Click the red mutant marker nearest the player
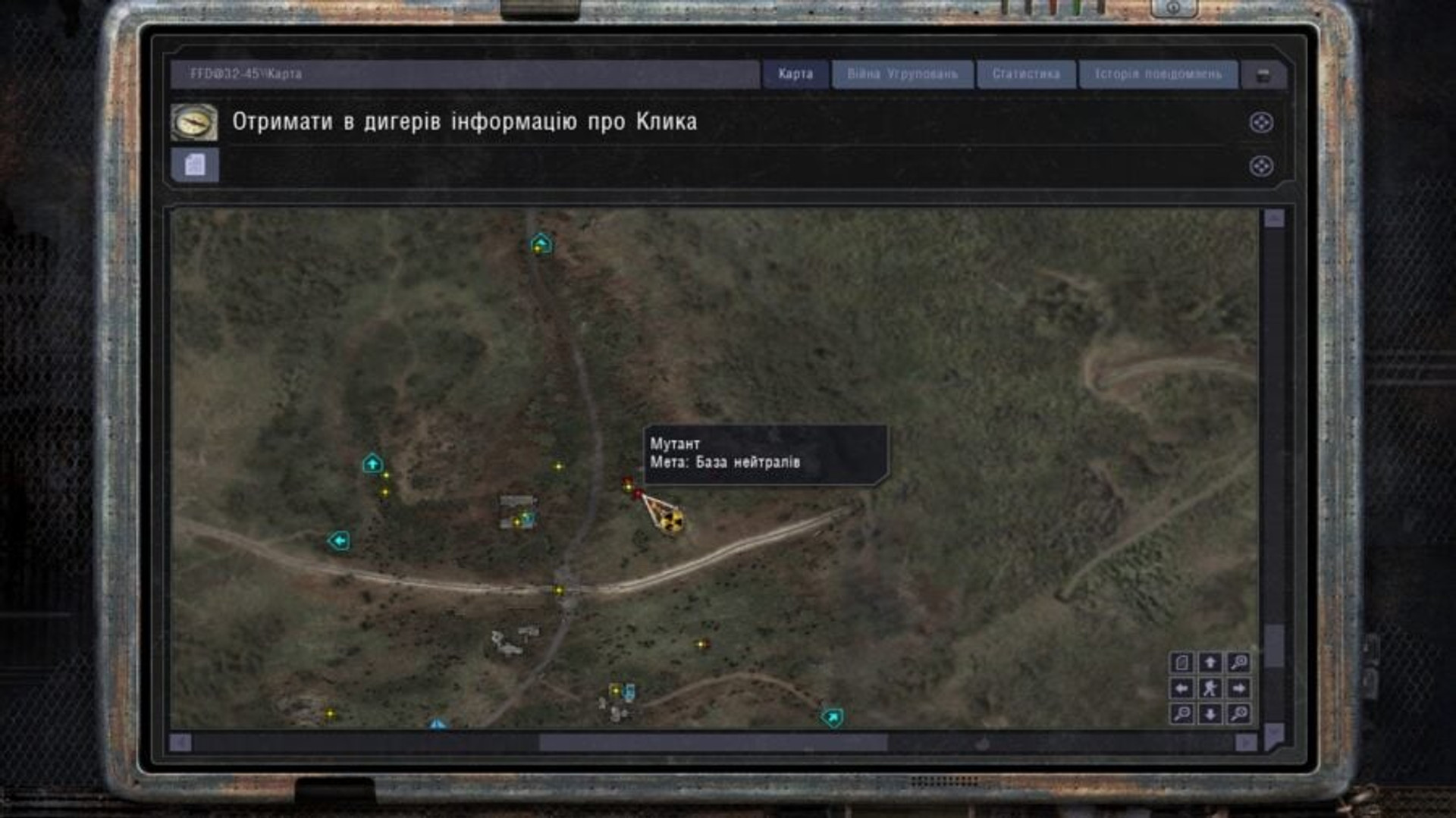Image resolution: width=1456 pixels, height=818 pixels. point(639,494)
